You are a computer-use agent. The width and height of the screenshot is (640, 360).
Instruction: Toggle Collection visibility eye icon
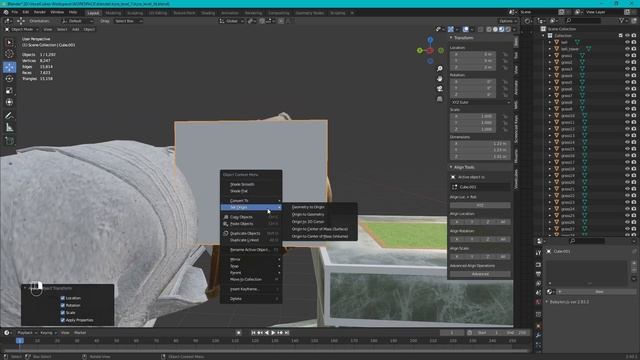point(627,36)
